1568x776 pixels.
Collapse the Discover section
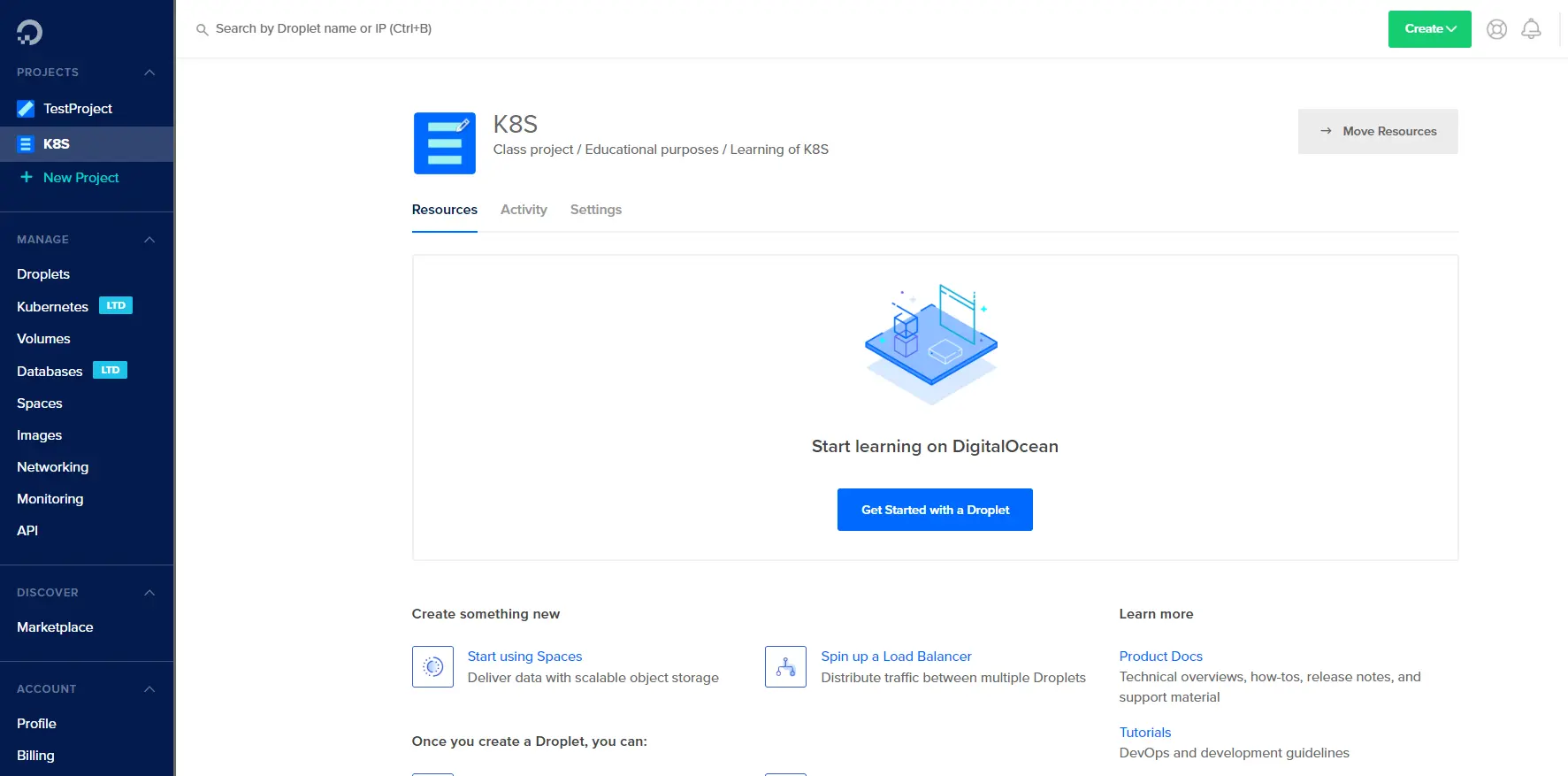(x=149, y=593)
